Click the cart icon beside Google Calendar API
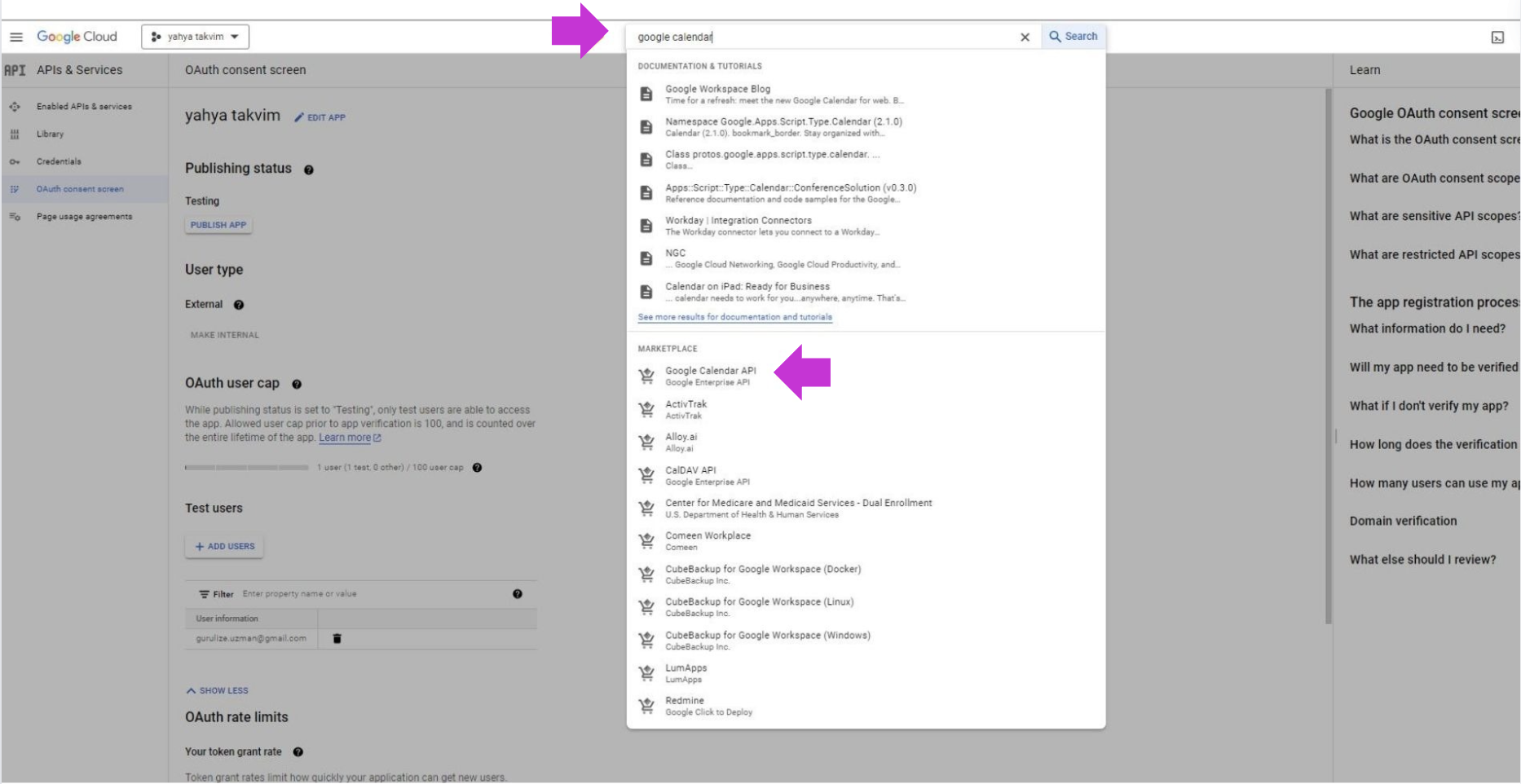 coord(646,376)
